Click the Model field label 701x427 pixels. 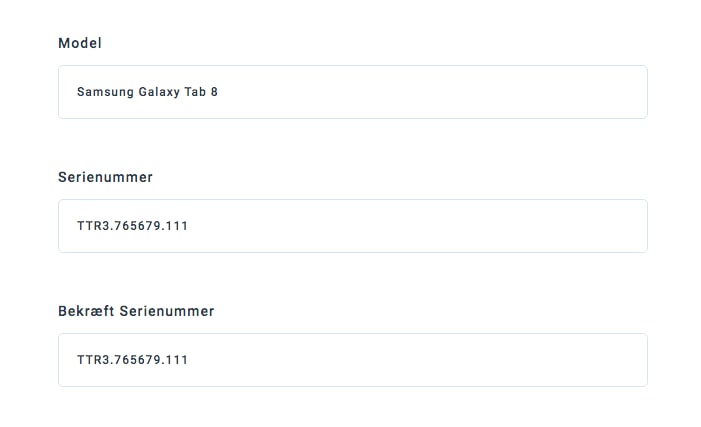click(x=80, y=43)
